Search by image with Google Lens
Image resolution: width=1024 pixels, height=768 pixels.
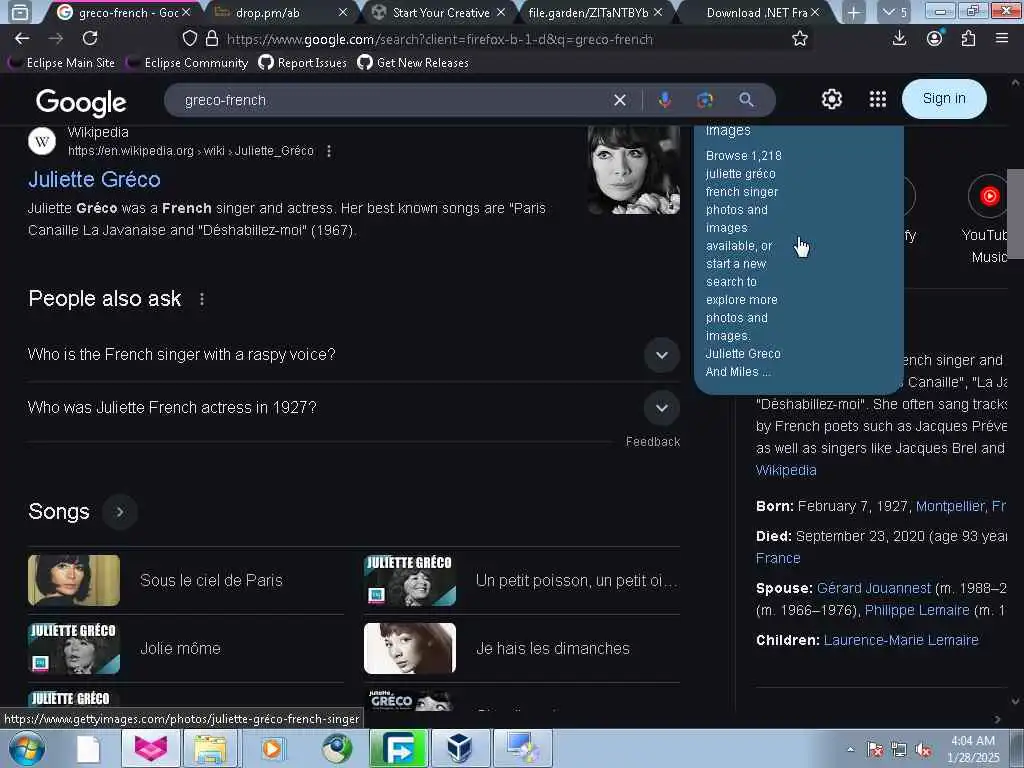tap(705, 100)
